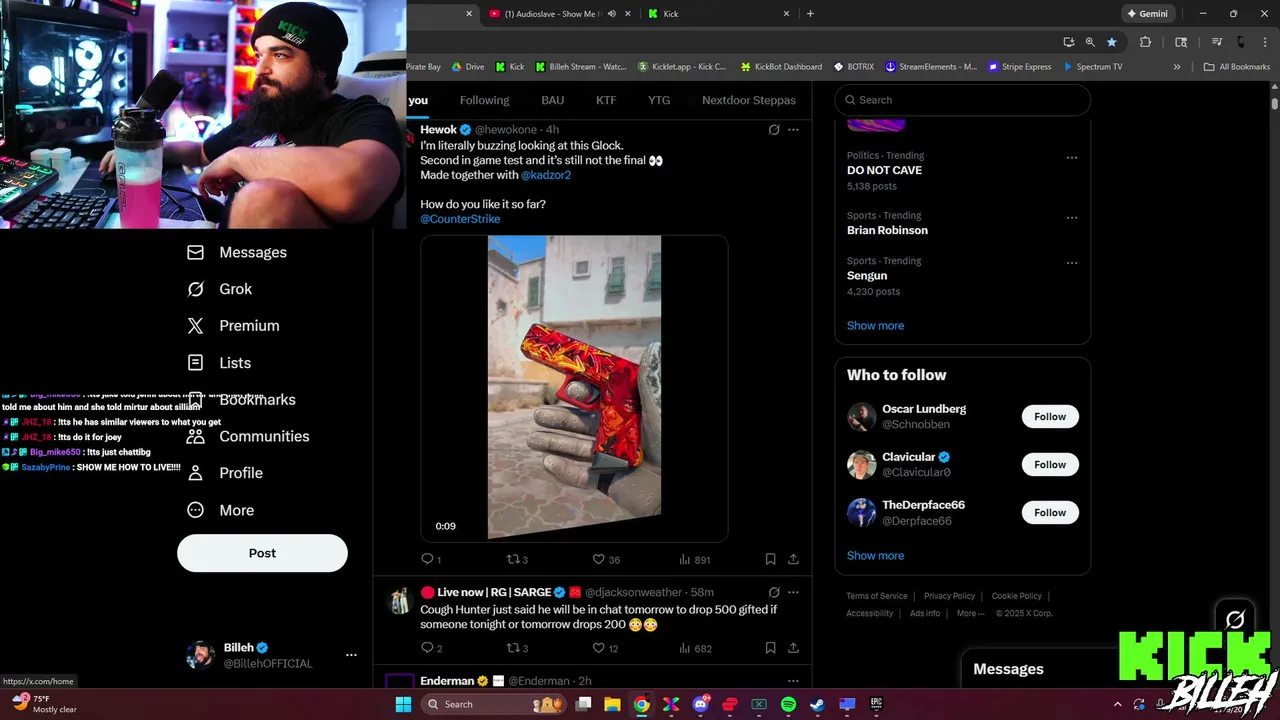
Task: Play the Glock skin video
Action: point(574,388)
